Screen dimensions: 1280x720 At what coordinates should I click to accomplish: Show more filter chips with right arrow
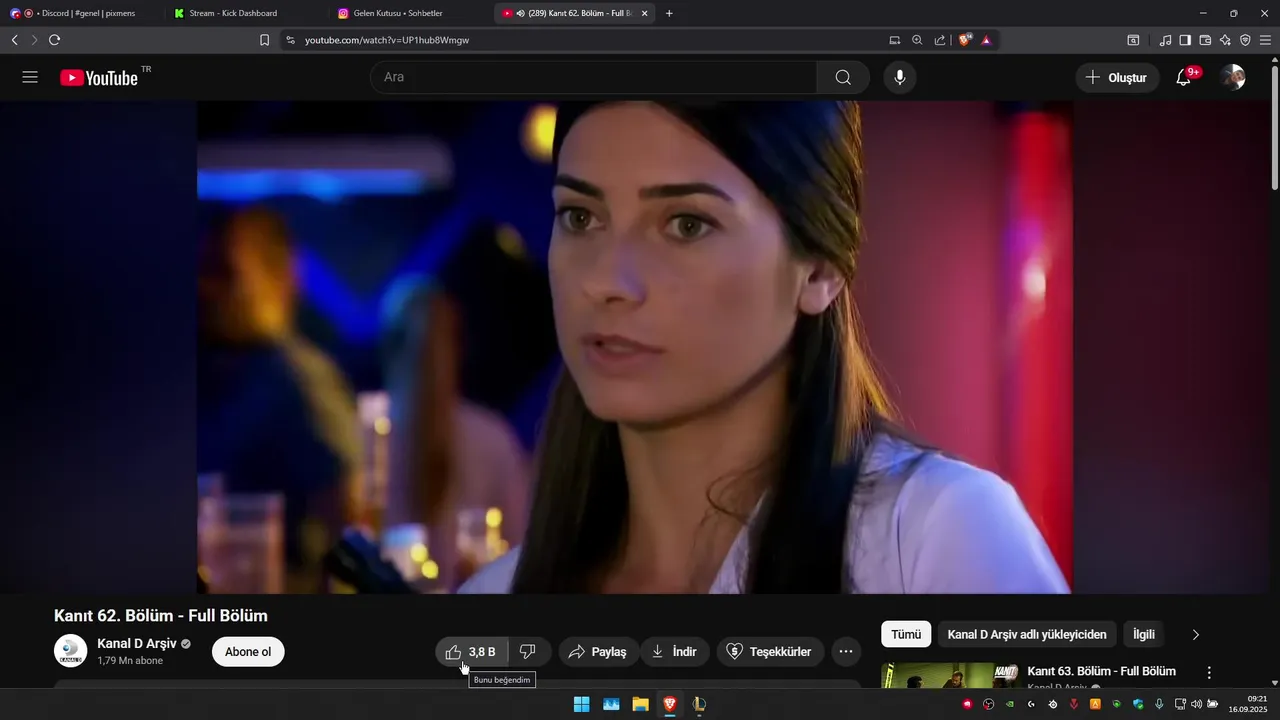(1195, 634)
